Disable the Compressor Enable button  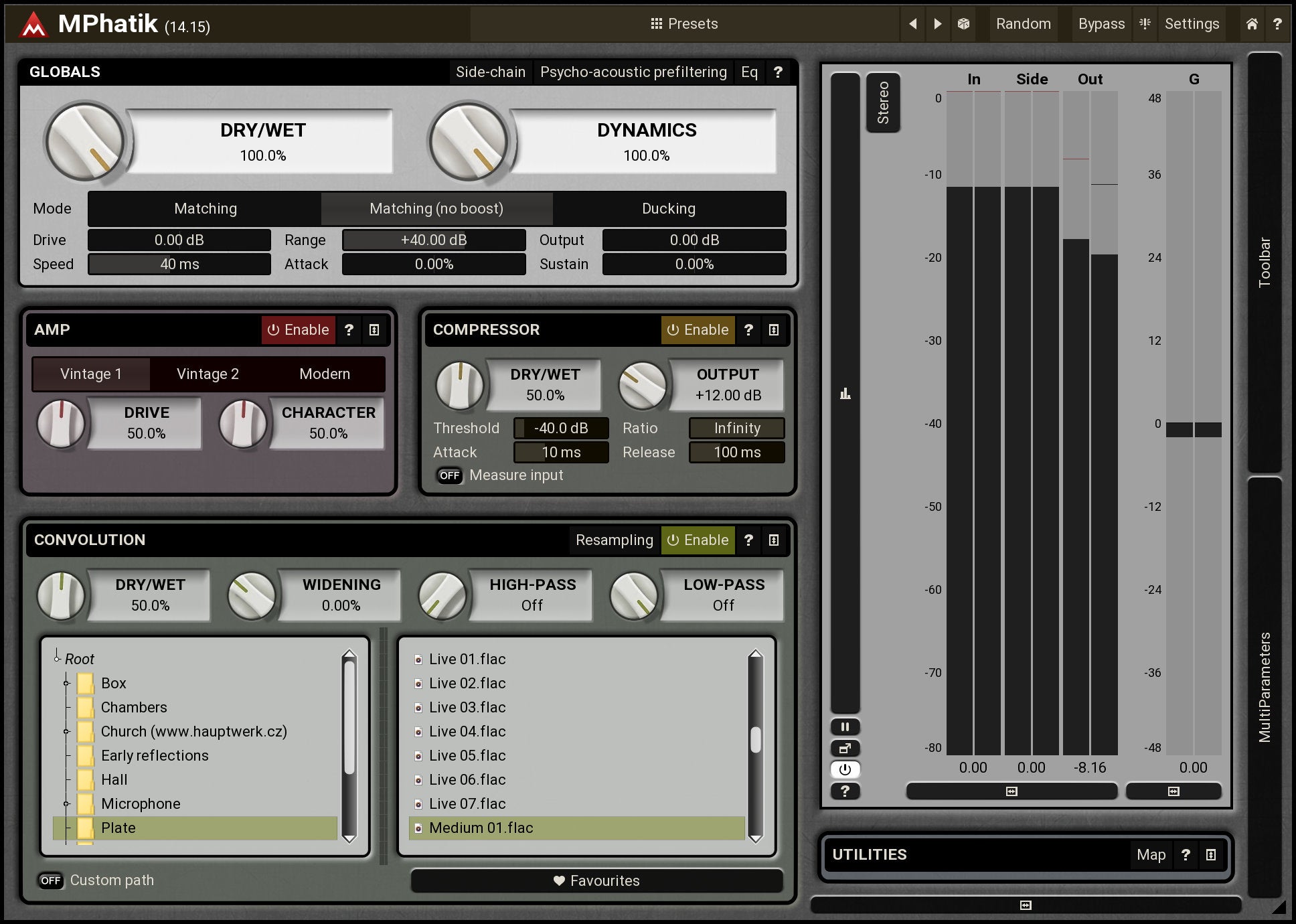pyautogui.click(x=698, y=329)
